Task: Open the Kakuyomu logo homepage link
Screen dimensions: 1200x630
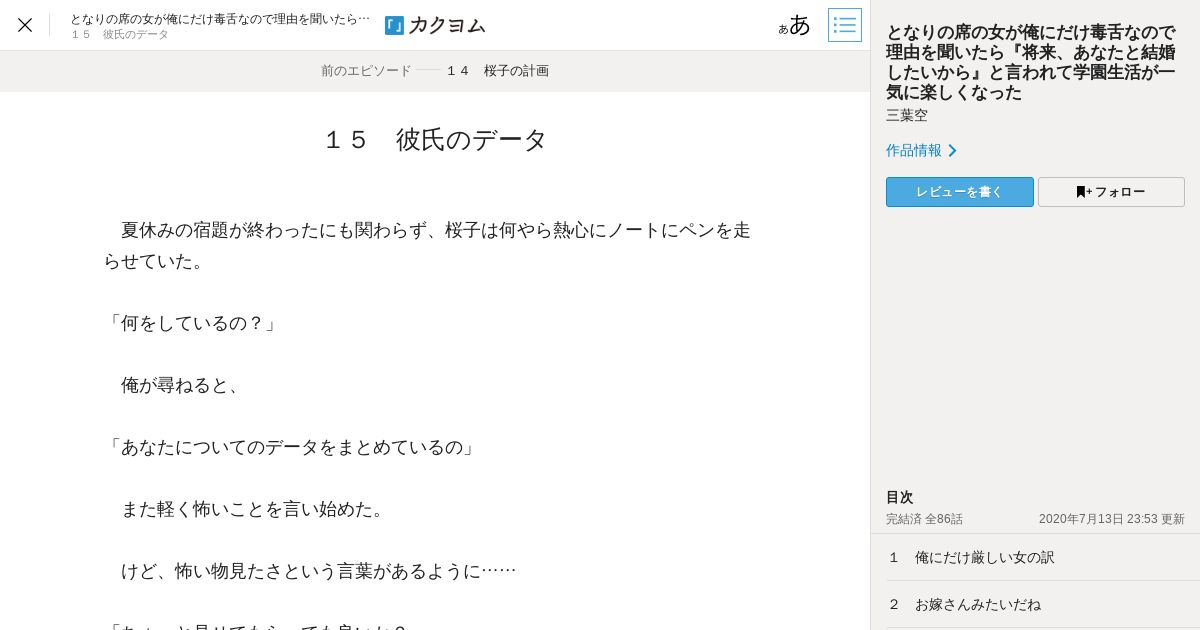Action: (435, 25)
